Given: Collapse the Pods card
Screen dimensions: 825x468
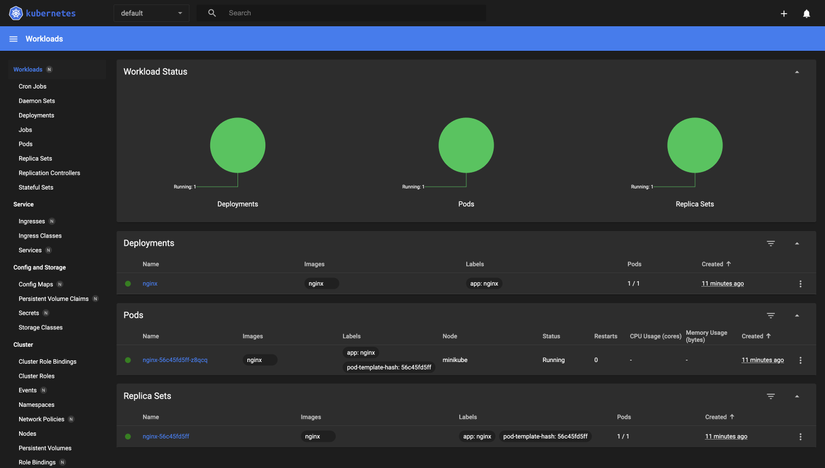Looking at the screenshot, I should point(797,315).
